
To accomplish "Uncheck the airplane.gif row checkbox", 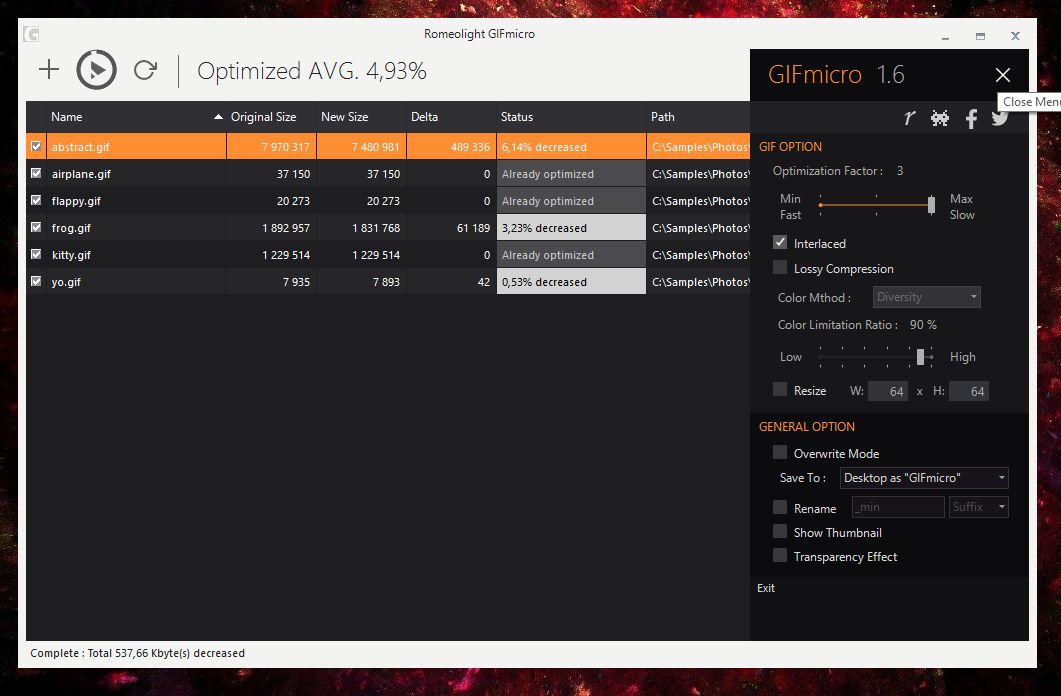I will click(36, 173).
